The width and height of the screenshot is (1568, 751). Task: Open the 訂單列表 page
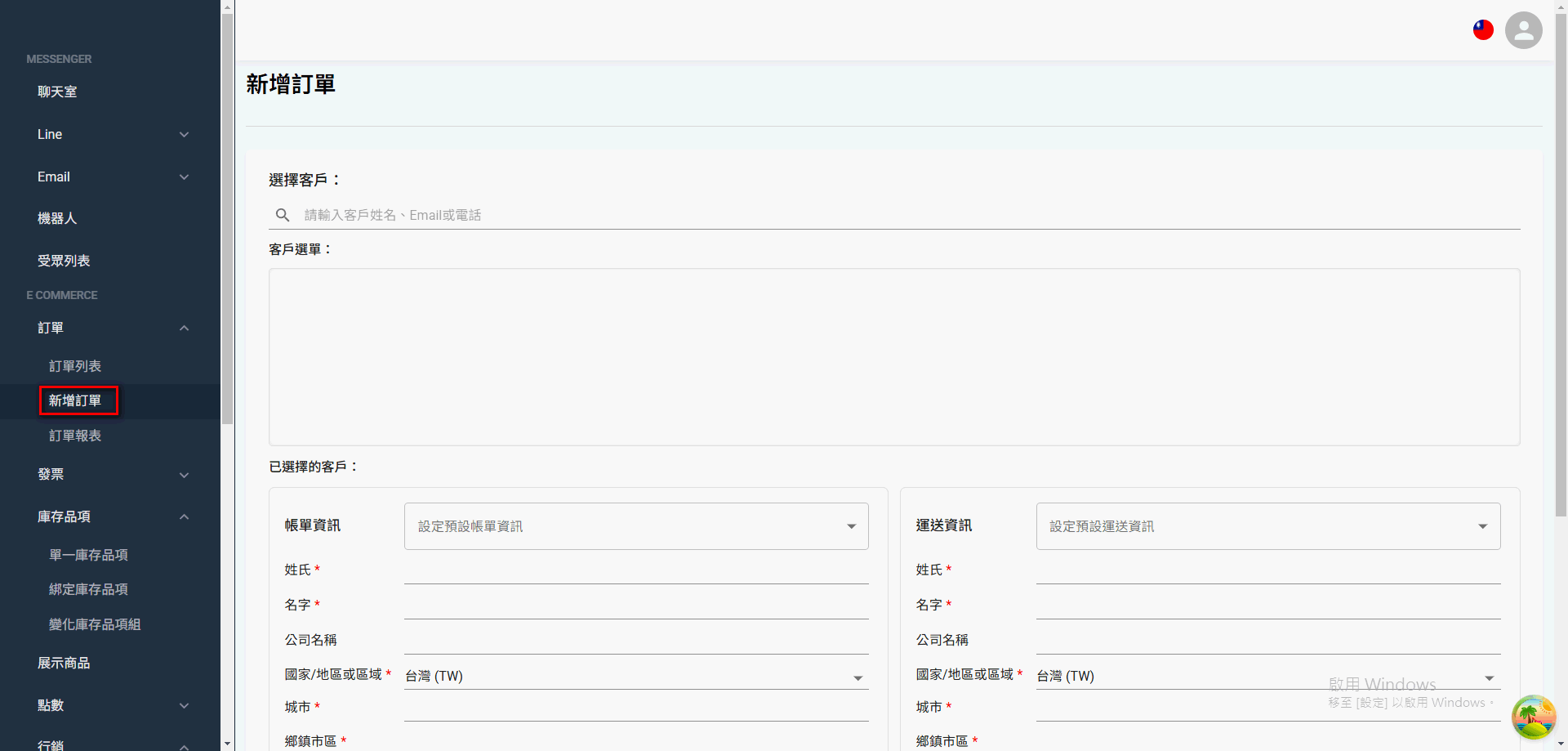point(75,366)
